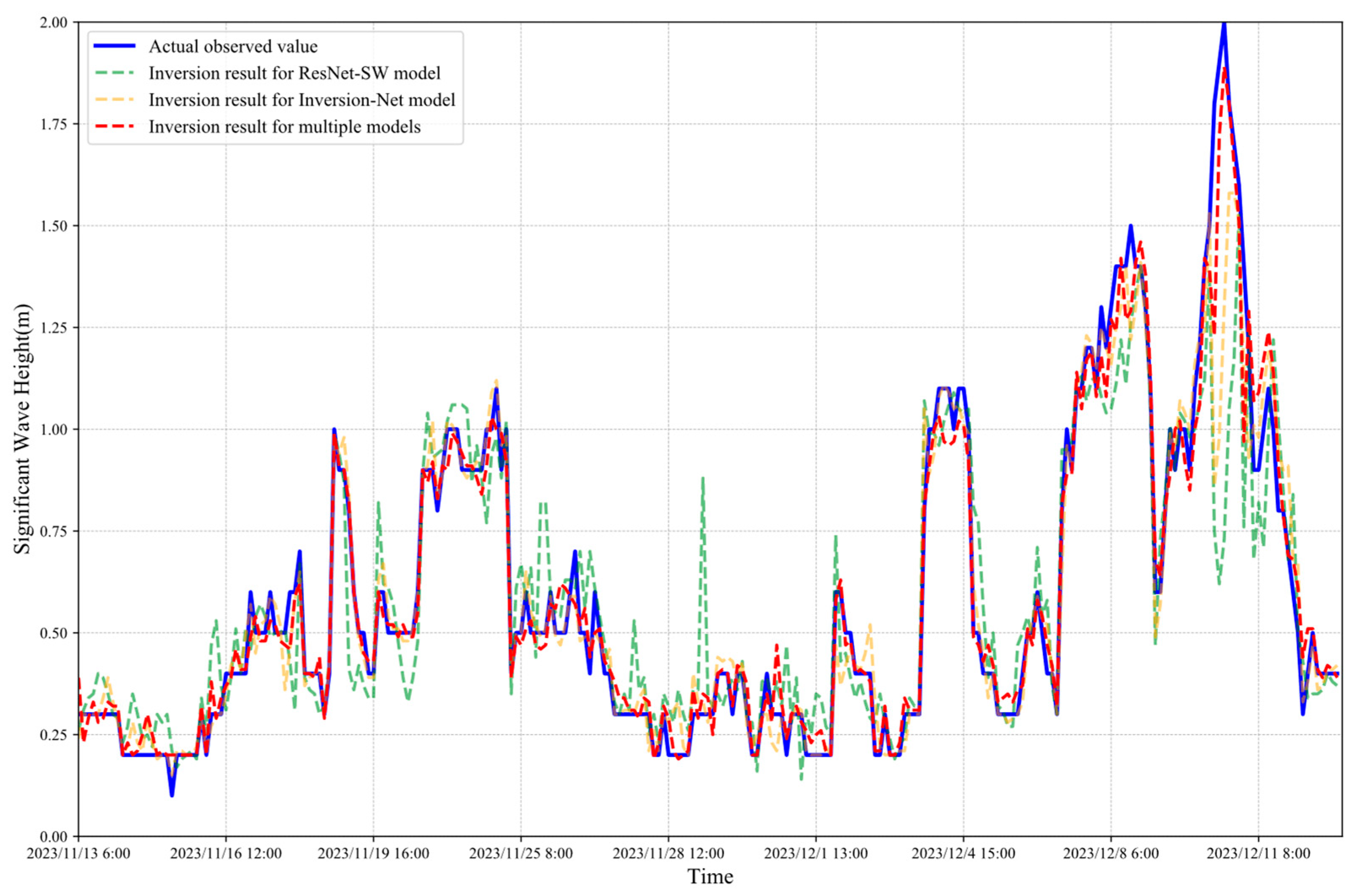Click the 2023/11/16 12:00 tick label

coord(226,854)
